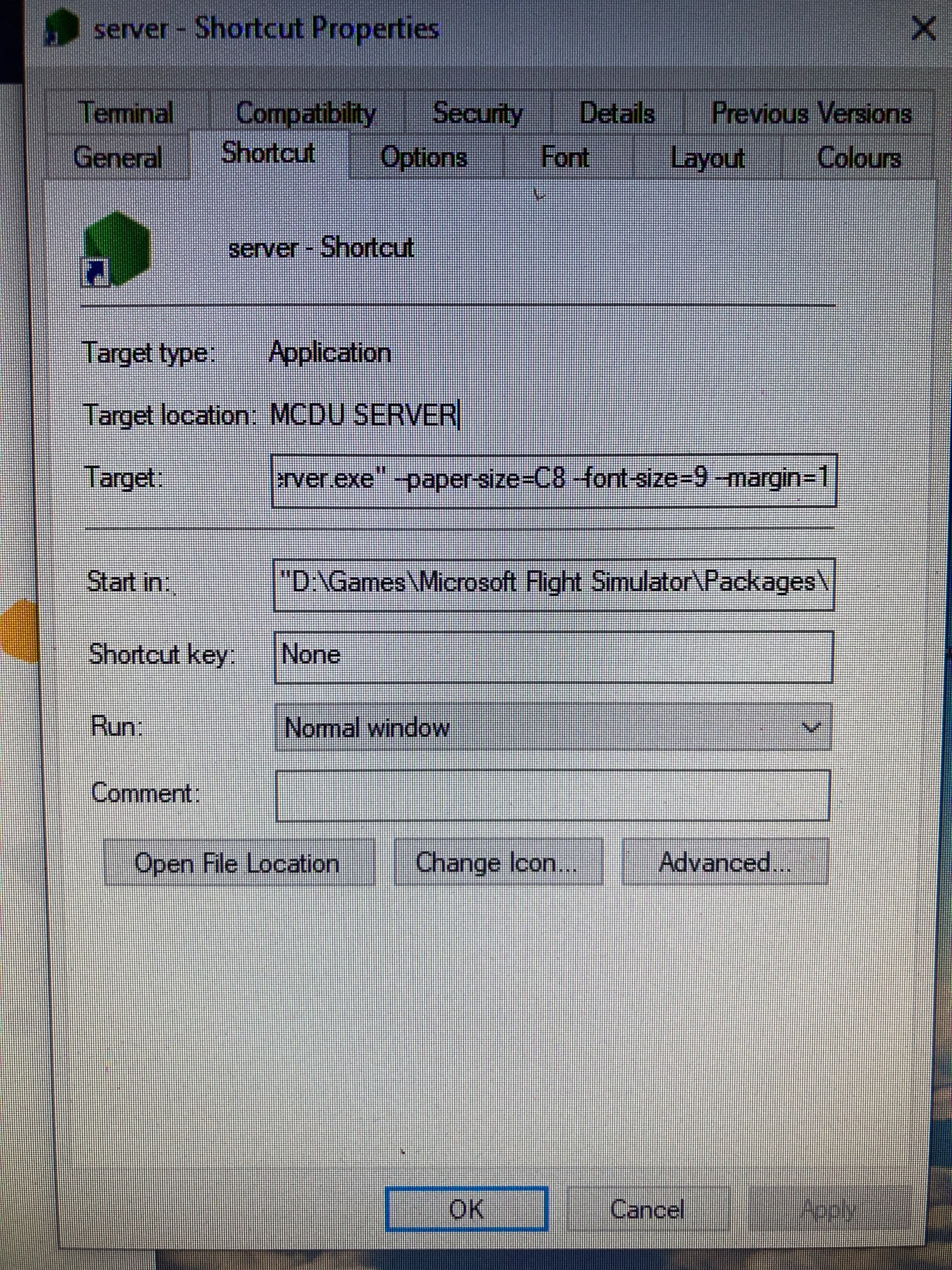Click the Apply button
The height and width of the screenshot is (1270, 952).
tap(830, 1209)
